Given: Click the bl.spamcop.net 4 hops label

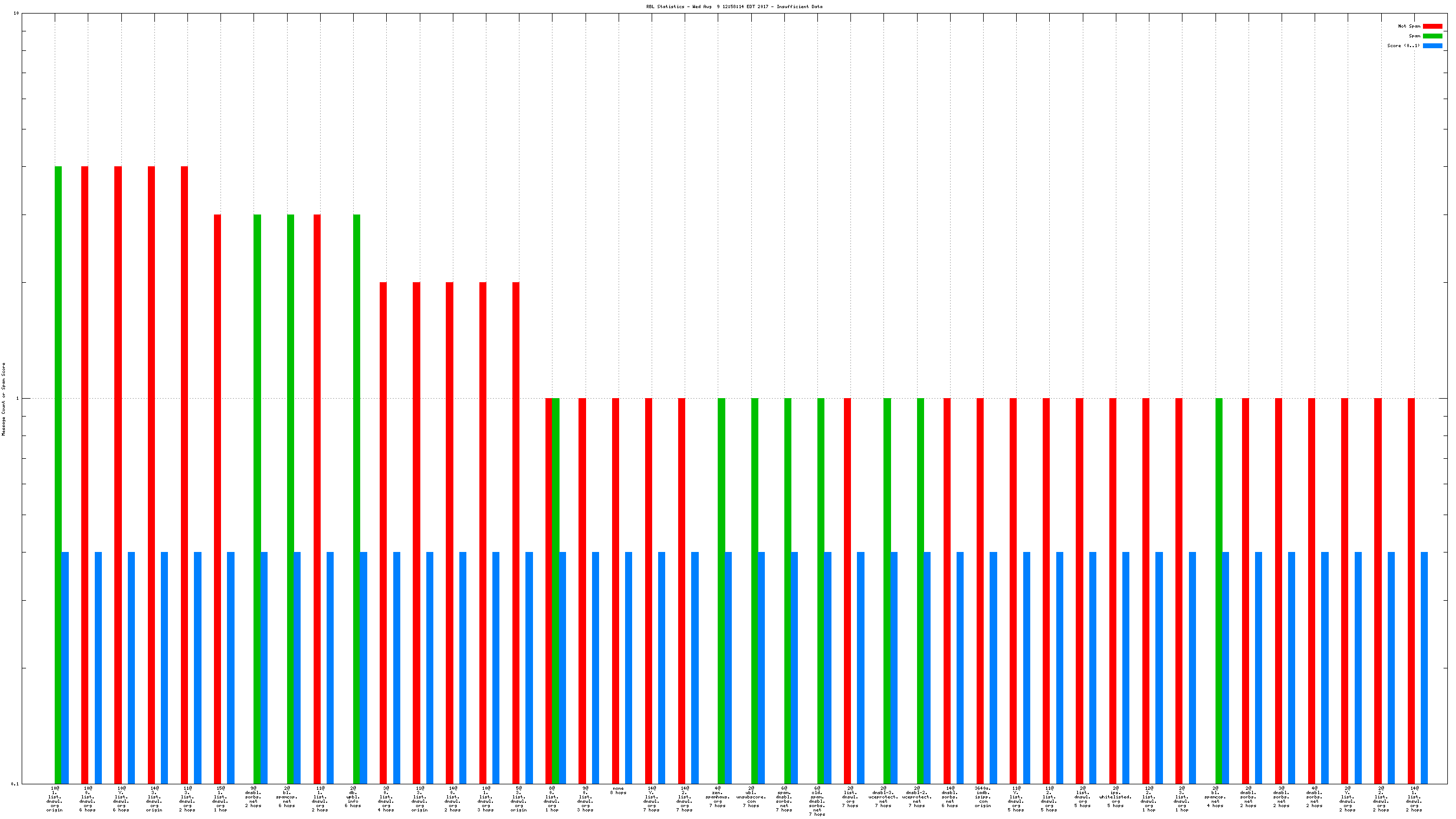Looking at the screenshot, I should (x=1215, y=796).
